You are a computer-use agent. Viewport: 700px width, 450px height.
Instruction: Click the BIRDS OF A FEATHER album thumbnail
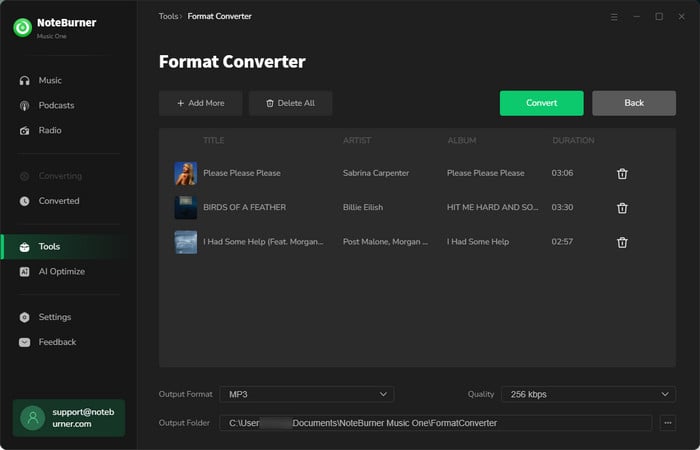click(x=186, y=208)
